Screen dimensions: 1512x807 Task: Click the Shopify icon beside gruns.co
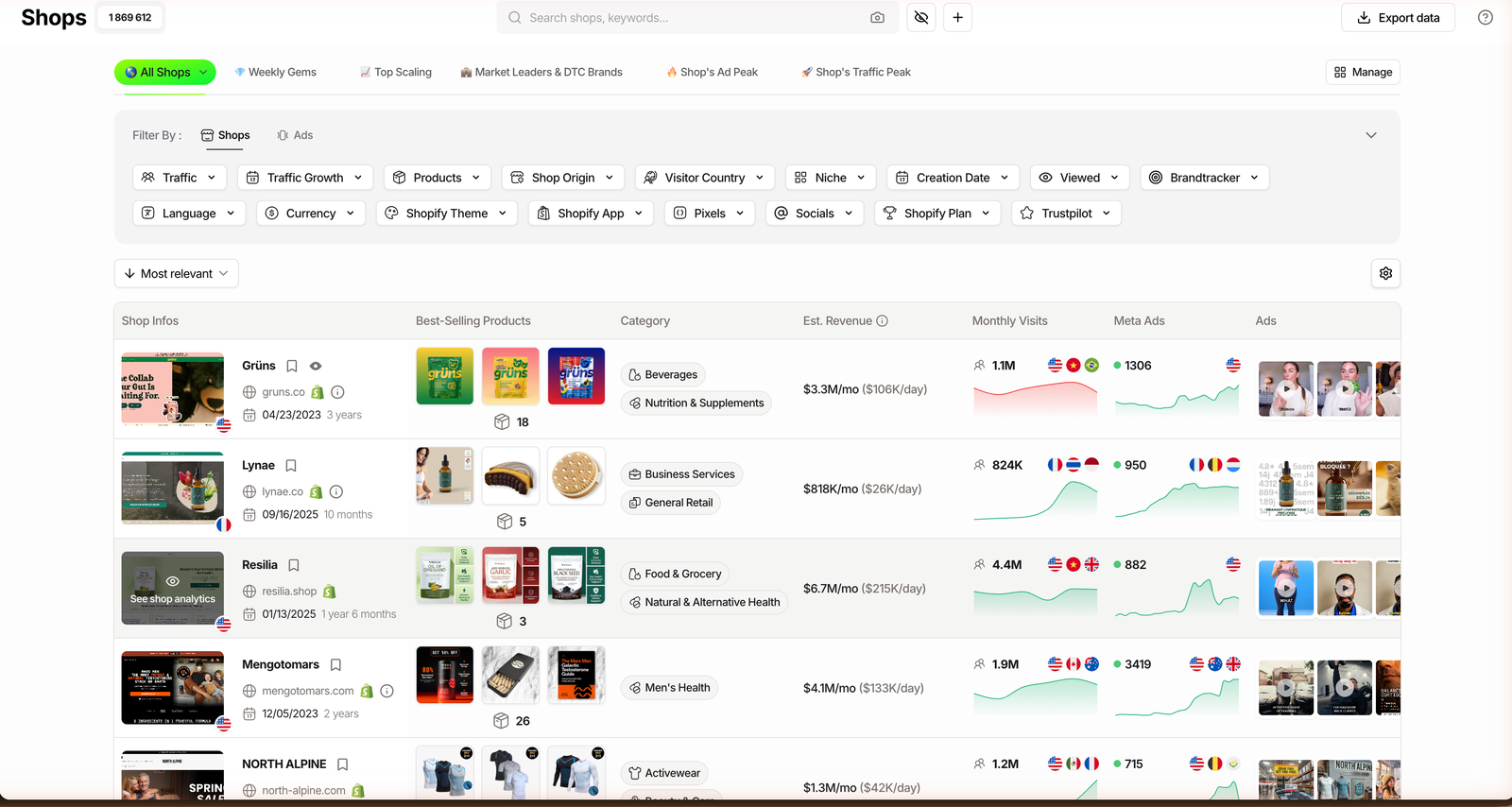click(x=318, y=392)
